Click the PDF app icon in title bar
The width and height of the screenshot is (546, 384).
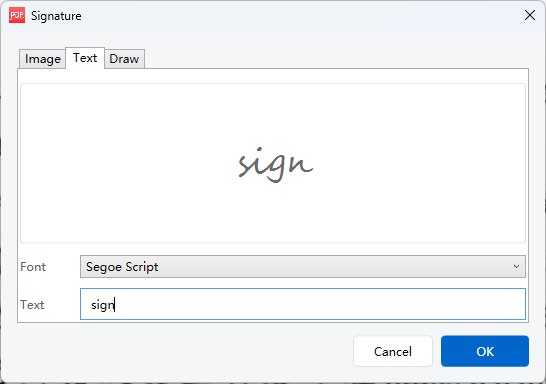point(17,16)
